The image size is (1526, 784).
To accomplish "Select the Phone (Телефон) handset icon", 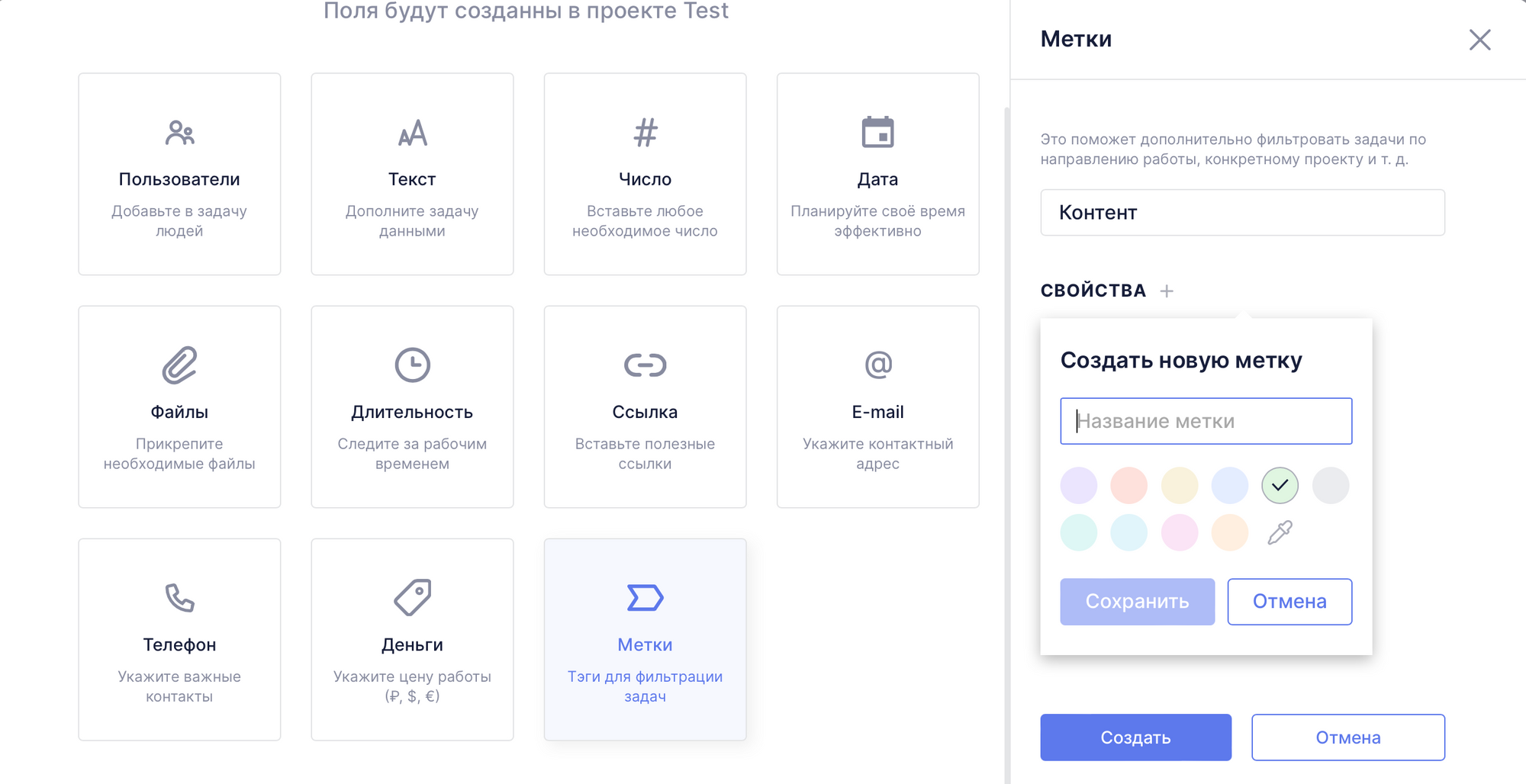I will click(x=179, y=598).
